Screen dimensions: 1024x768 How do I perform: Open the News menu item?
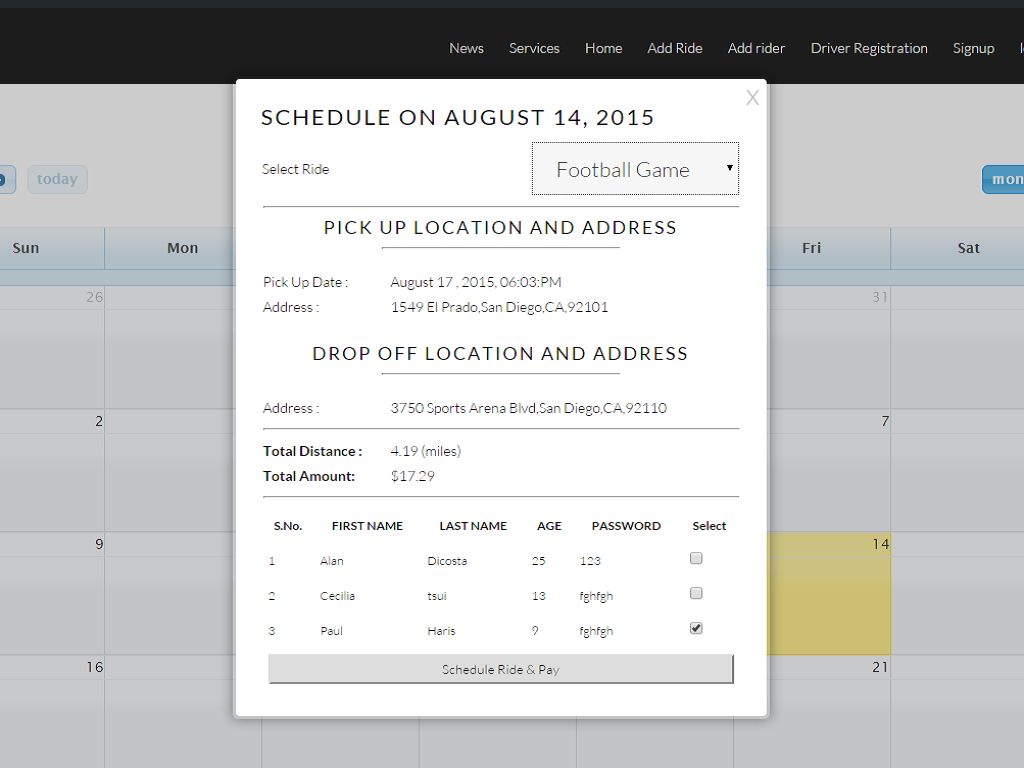pos(466,48)
